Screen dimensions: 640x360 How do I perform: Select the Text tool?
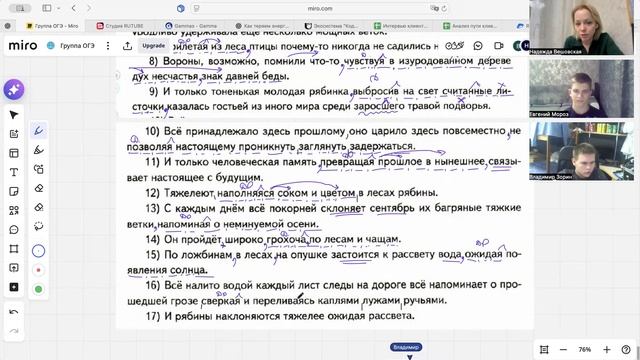pos(14,172)
